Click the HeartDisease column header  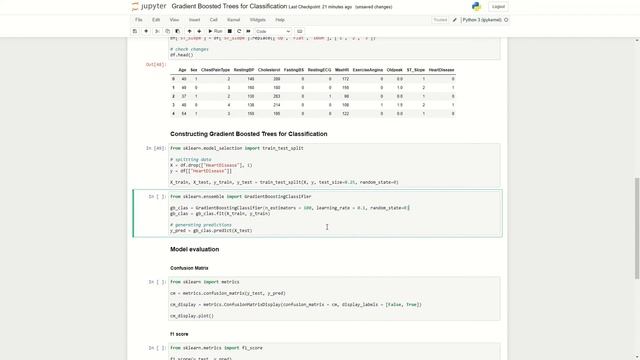point(441,70)
